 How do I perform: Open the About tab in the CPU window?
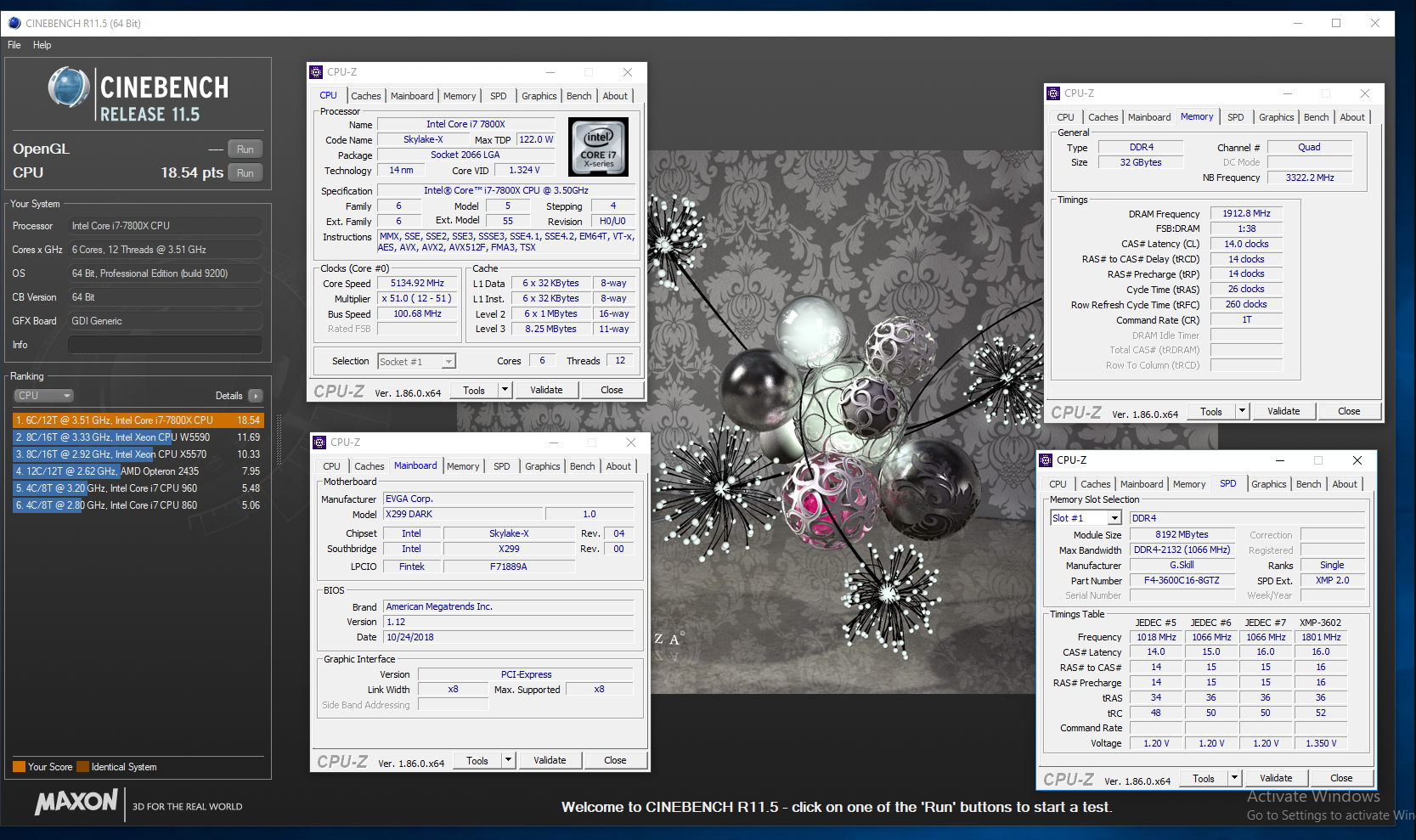pos(615,96)
